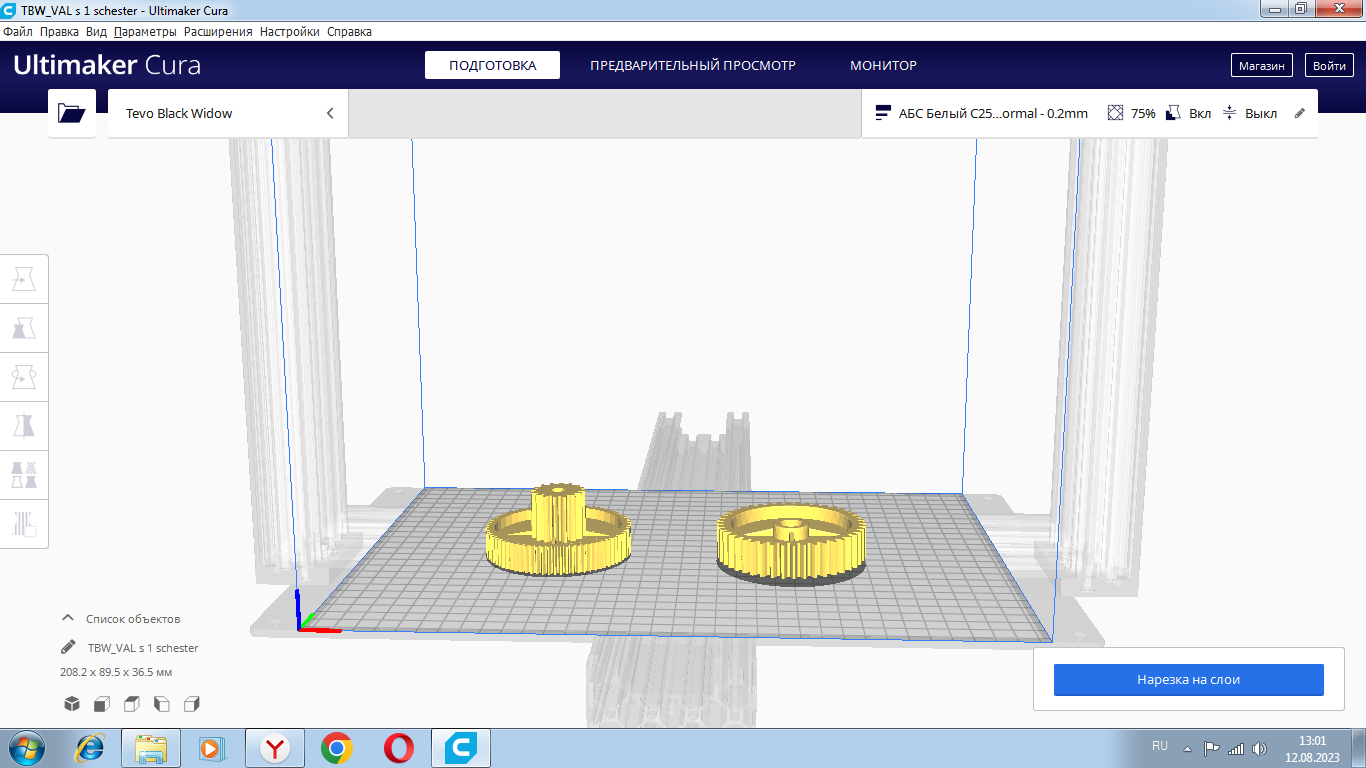Image resolution: width=1366 pixels, height=768 pixels.
Task: Open the Правка menu
Action: (x=59, y=31)
